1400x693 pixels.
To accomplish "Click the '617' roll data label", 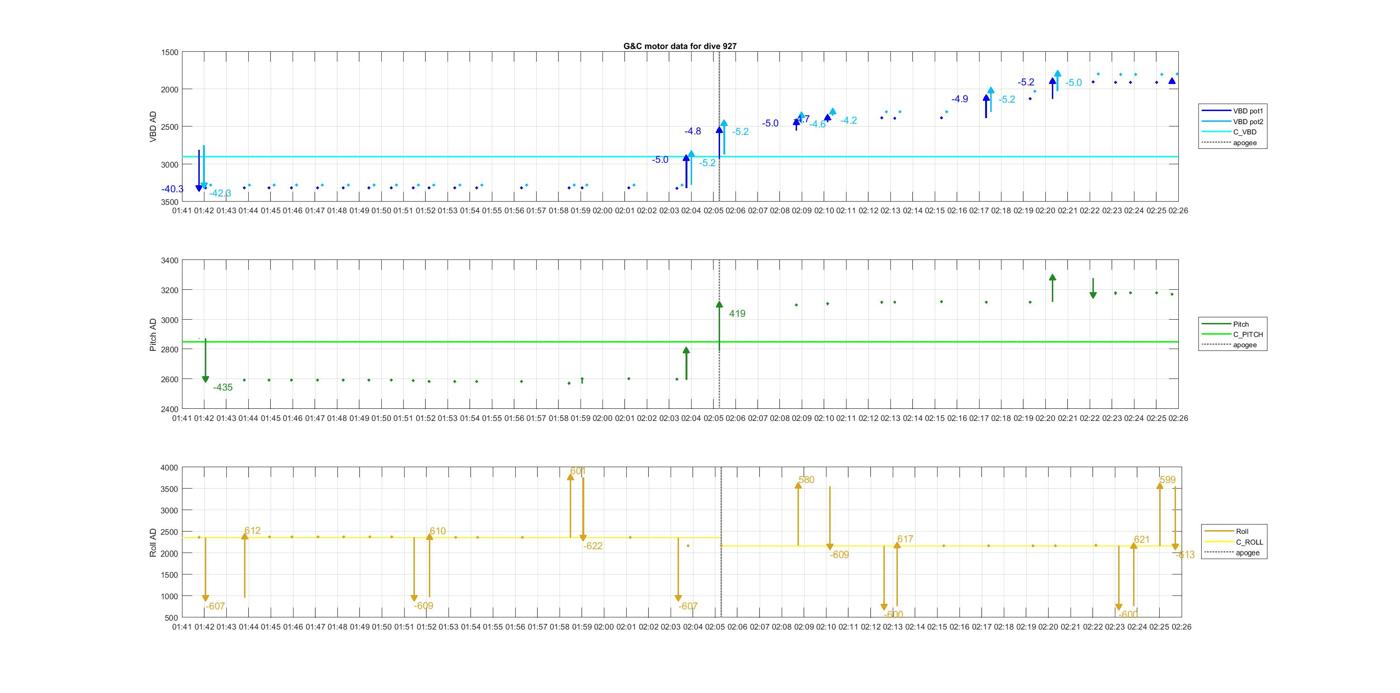I will coord(905,539).
